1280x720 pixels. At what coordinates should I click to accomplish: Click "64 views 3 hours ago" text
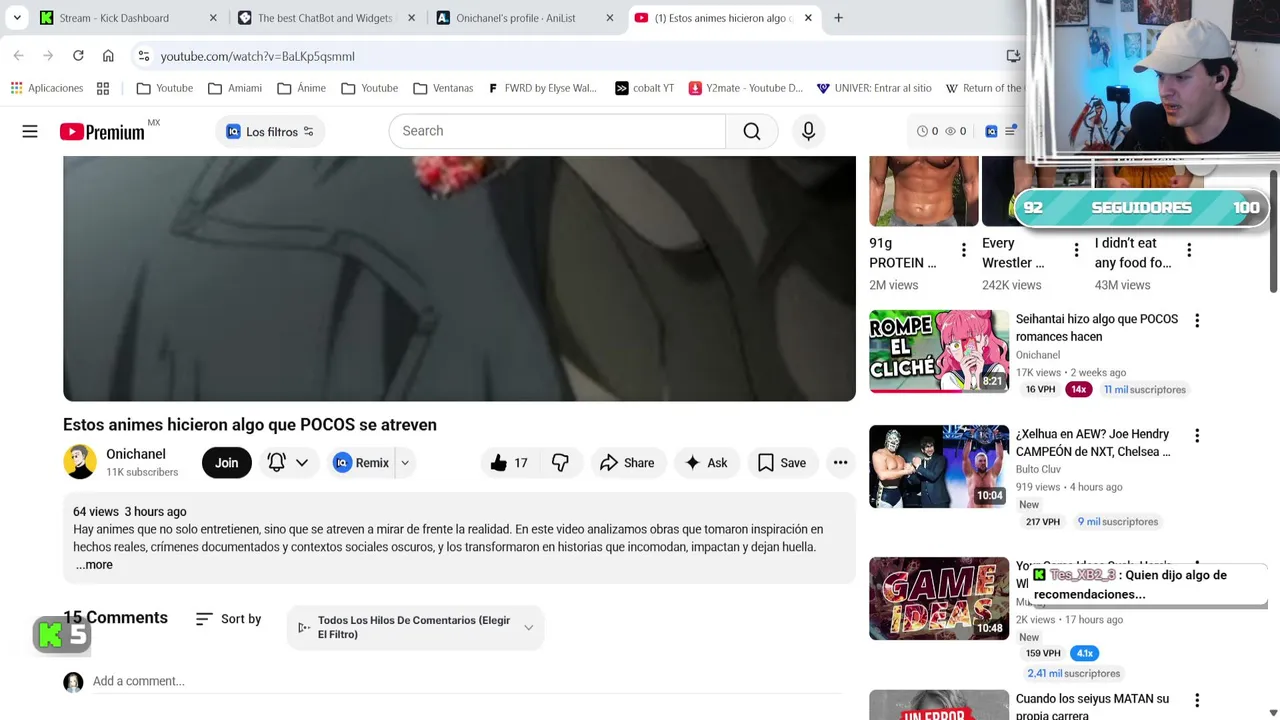(130, 512)
